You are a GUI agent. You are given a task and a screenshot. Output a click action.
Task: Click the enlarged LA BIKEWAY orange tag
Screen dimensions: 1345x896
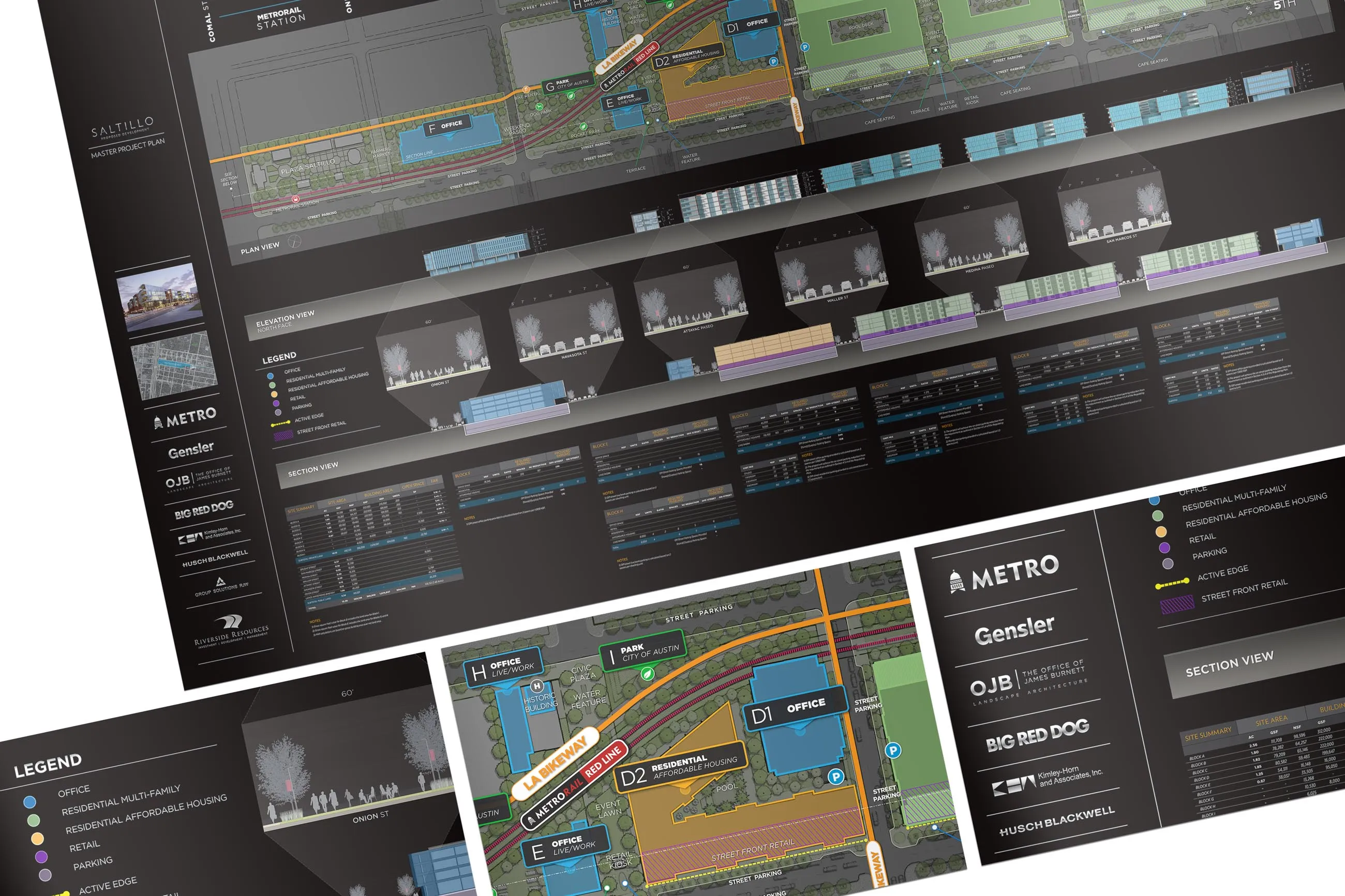click(555, 764)
